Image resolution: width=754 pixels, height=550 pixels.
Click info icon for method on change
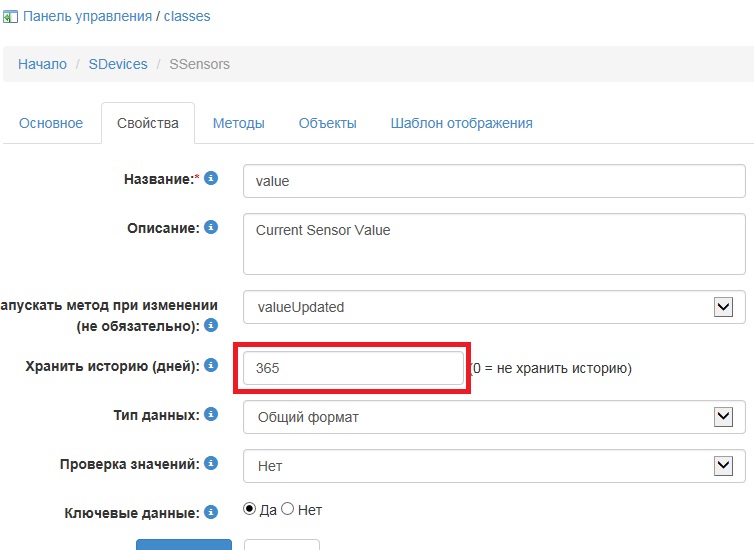point(211,326)
